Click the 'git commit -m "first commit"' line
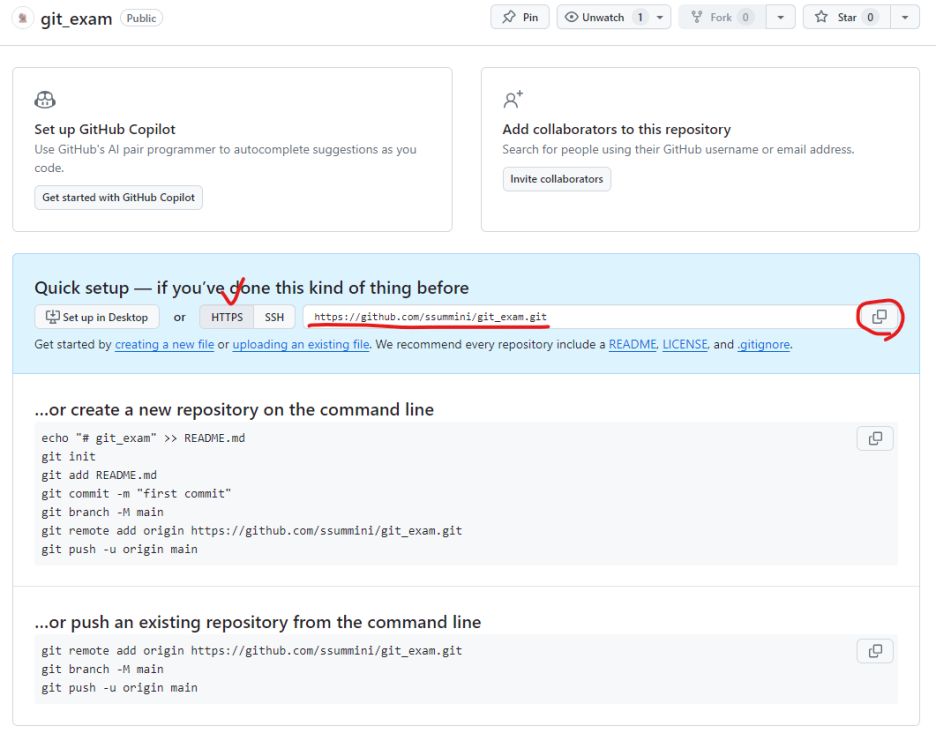Screen dimensions: 936x741 (136, 494)
